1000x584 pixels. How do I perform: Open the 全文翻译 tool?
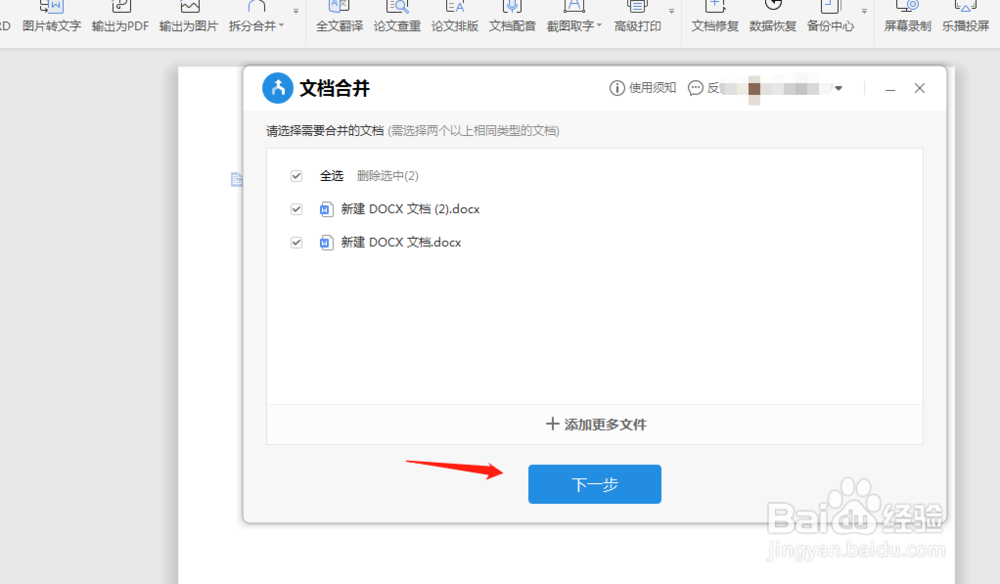click(x=339, y=18)
